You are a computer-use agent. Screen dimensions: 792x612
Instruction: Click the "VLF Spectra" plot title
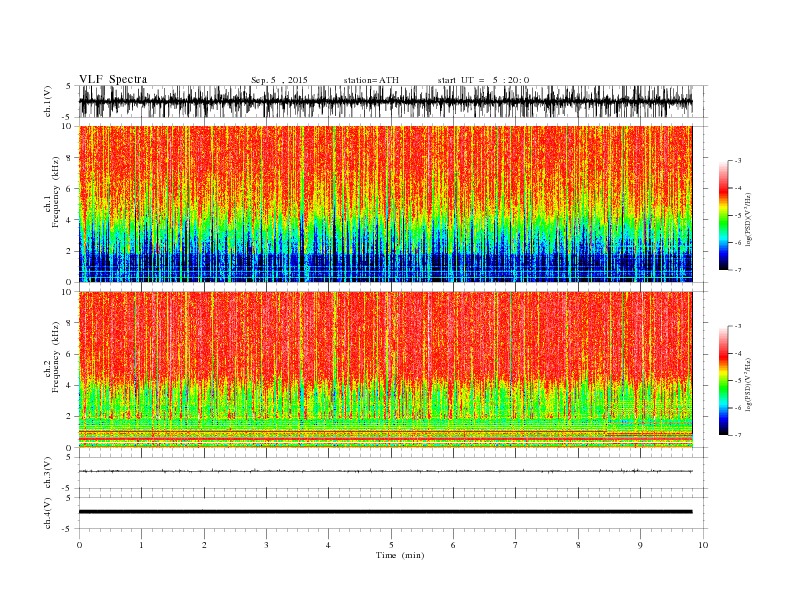coord(113,79)
